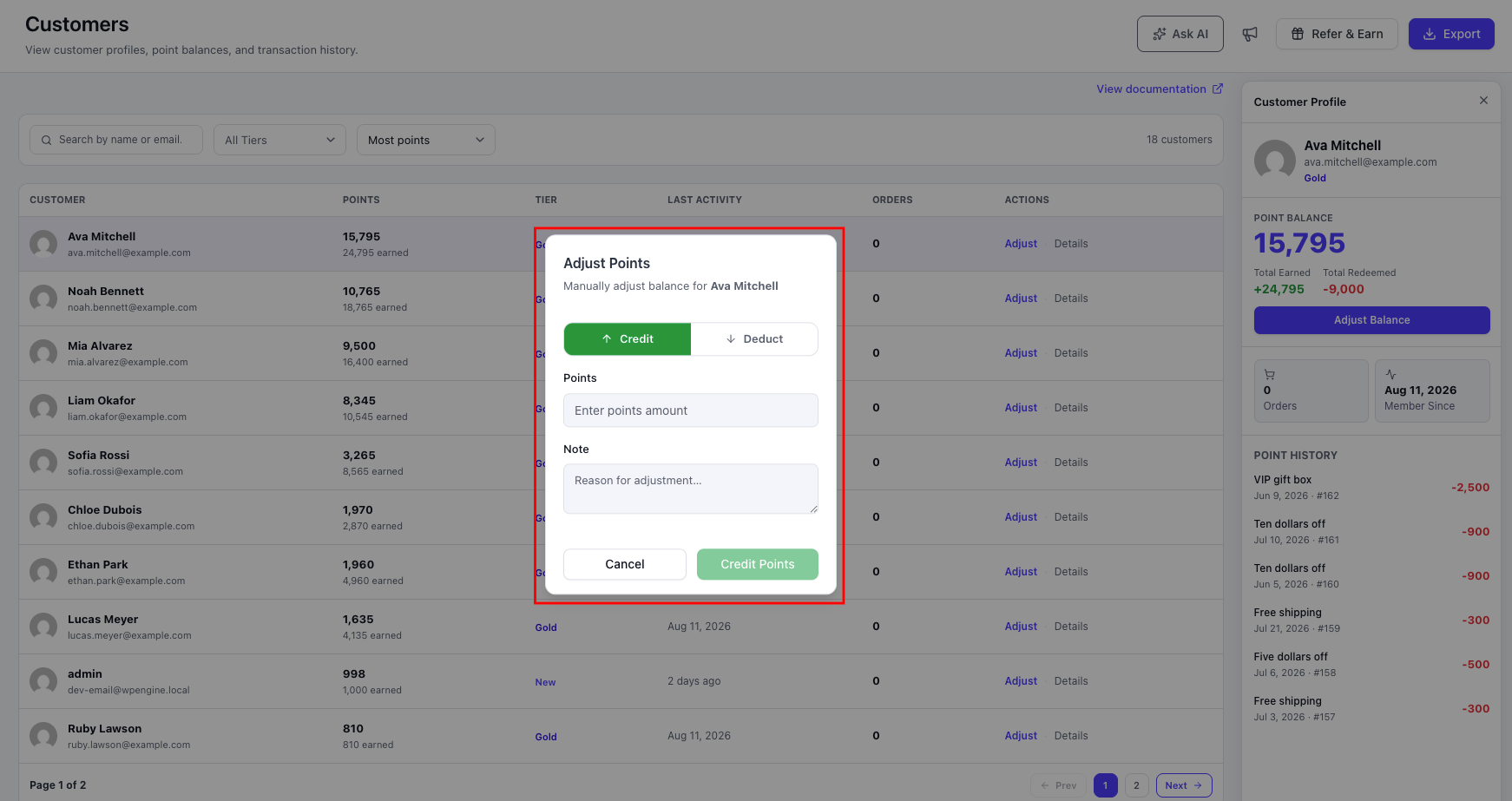
Task: Click Ava Mitchell's profile avatar in the side panel
Action: coord(1274,161)
